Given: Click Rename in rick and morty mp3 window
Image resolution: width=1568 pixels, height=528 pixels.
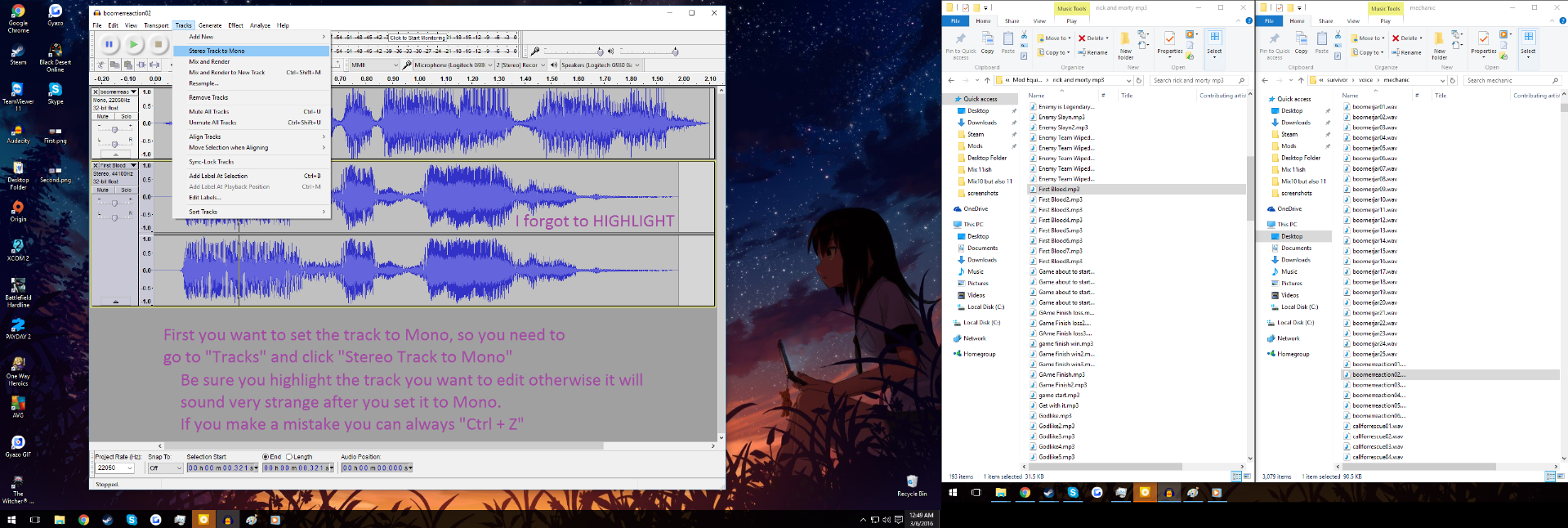Looking at the screenshot, I should tap(1092, 52).
